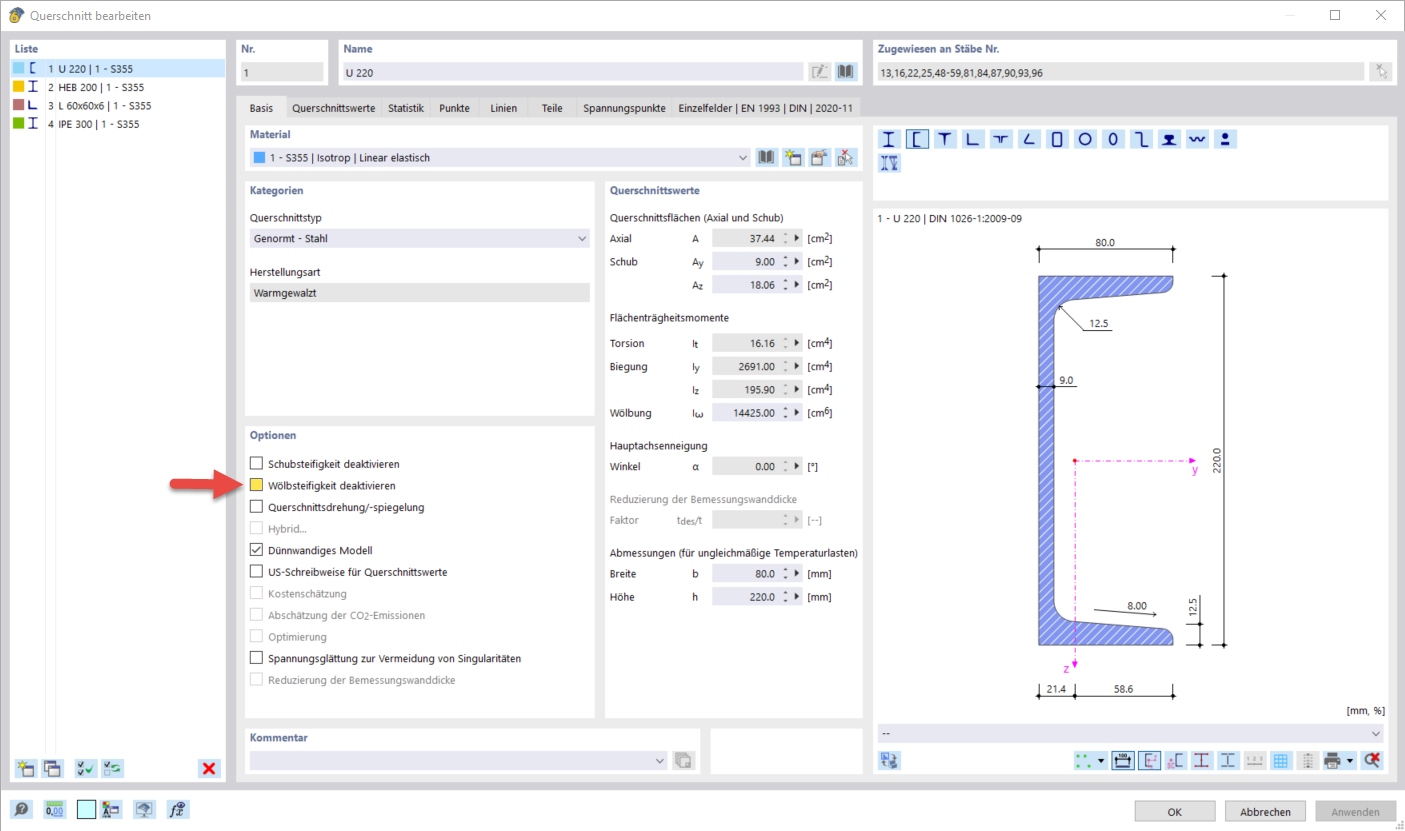Open the help icon at bottom left
This screenshot has width=1405, height=831.
21,810
